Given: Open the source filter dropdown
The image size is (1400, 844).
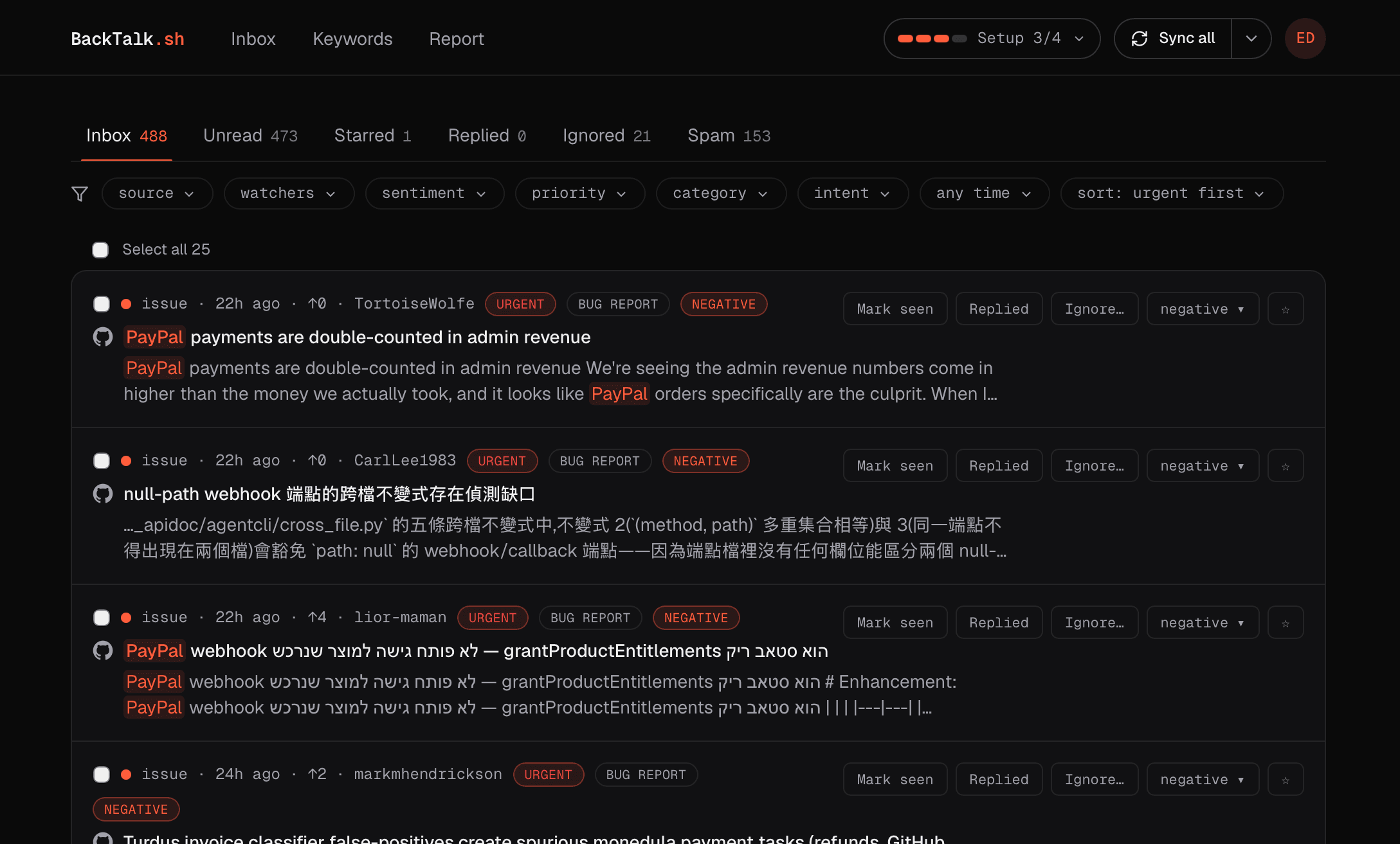Looking at the screenshot, I should click(157, 193).
